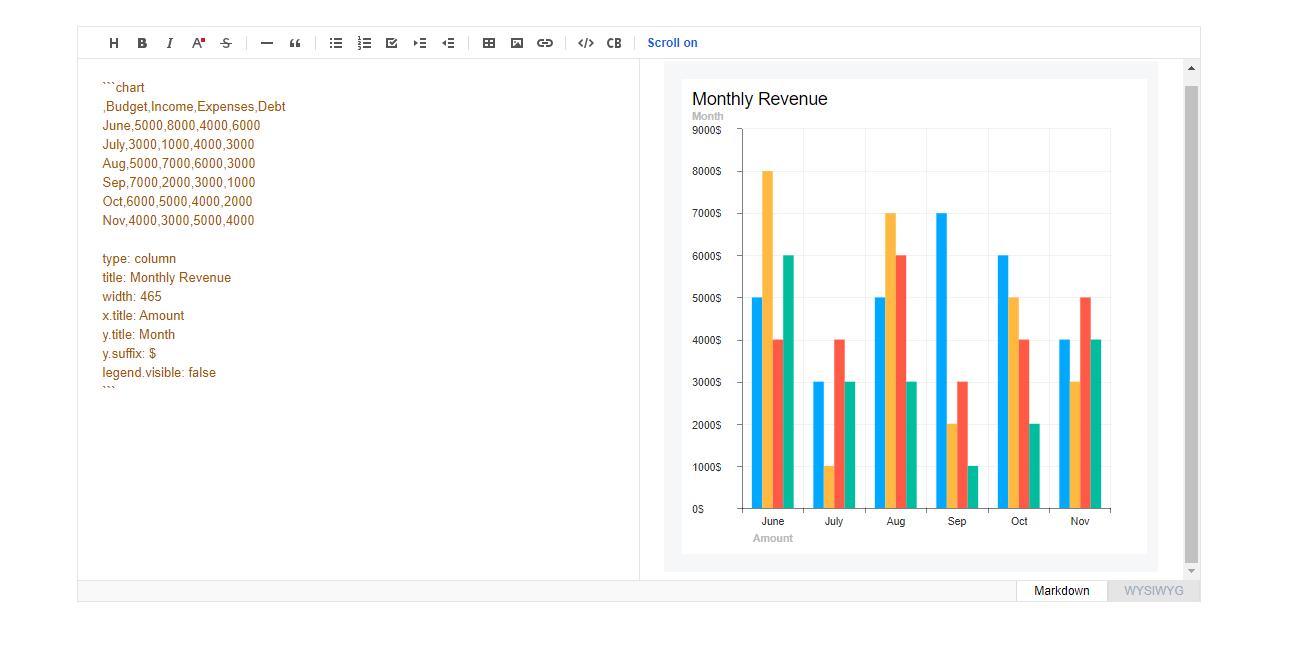Click the 'x.title: Amount' line
The width and height of the screenshot is (1290, 645).
(x=143, y=316)
